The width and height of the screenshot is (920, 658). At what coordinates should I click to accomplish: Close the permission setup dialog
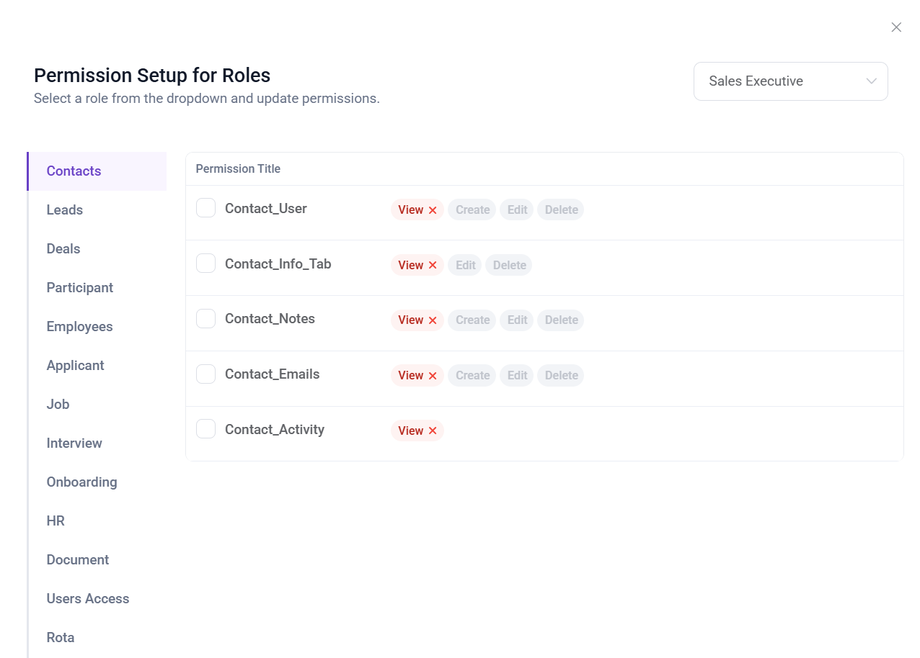[x=896, y=27]
